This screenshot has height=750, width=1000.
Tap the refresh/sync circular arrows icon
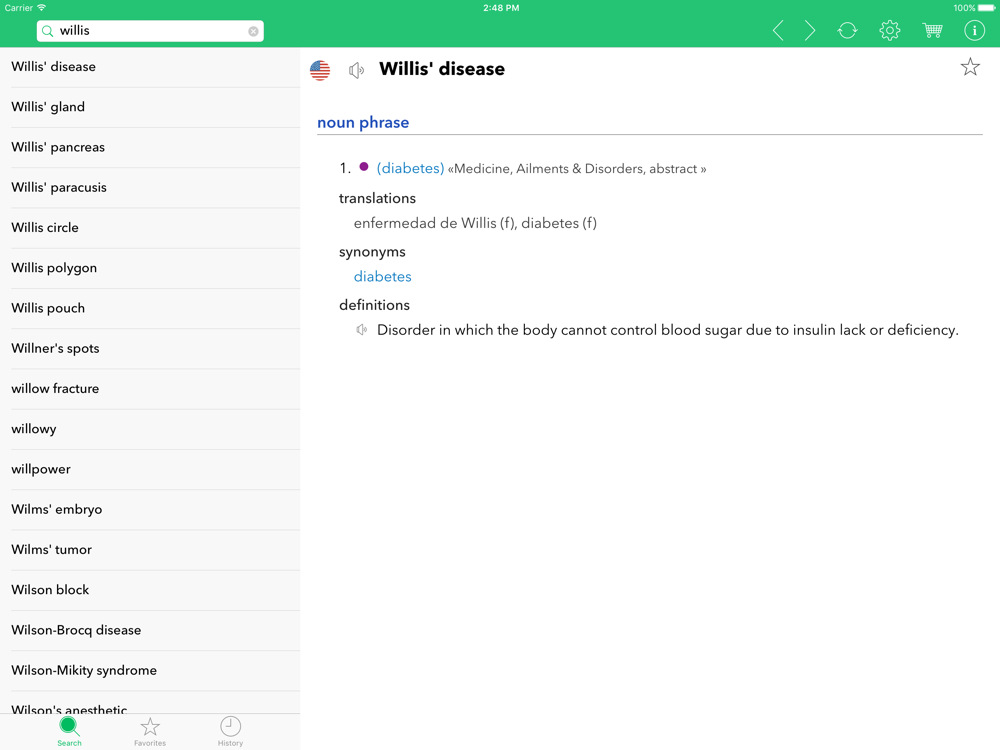847,30
